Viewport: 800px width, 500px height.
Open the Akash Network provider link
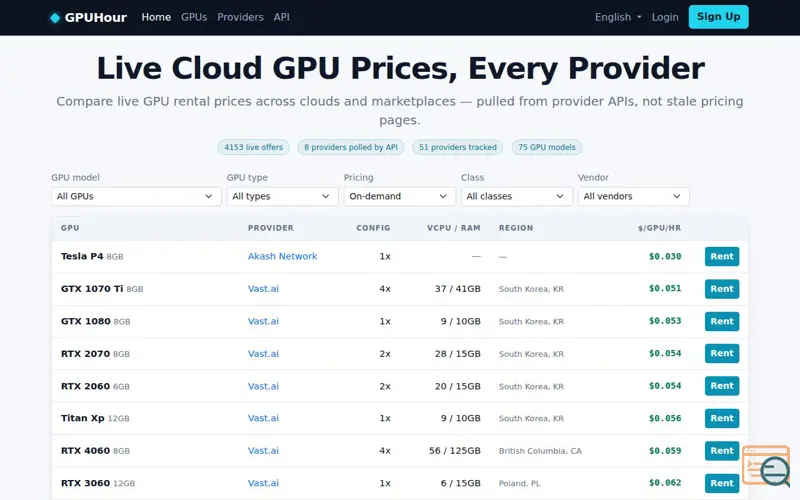[x=283, y=256]
